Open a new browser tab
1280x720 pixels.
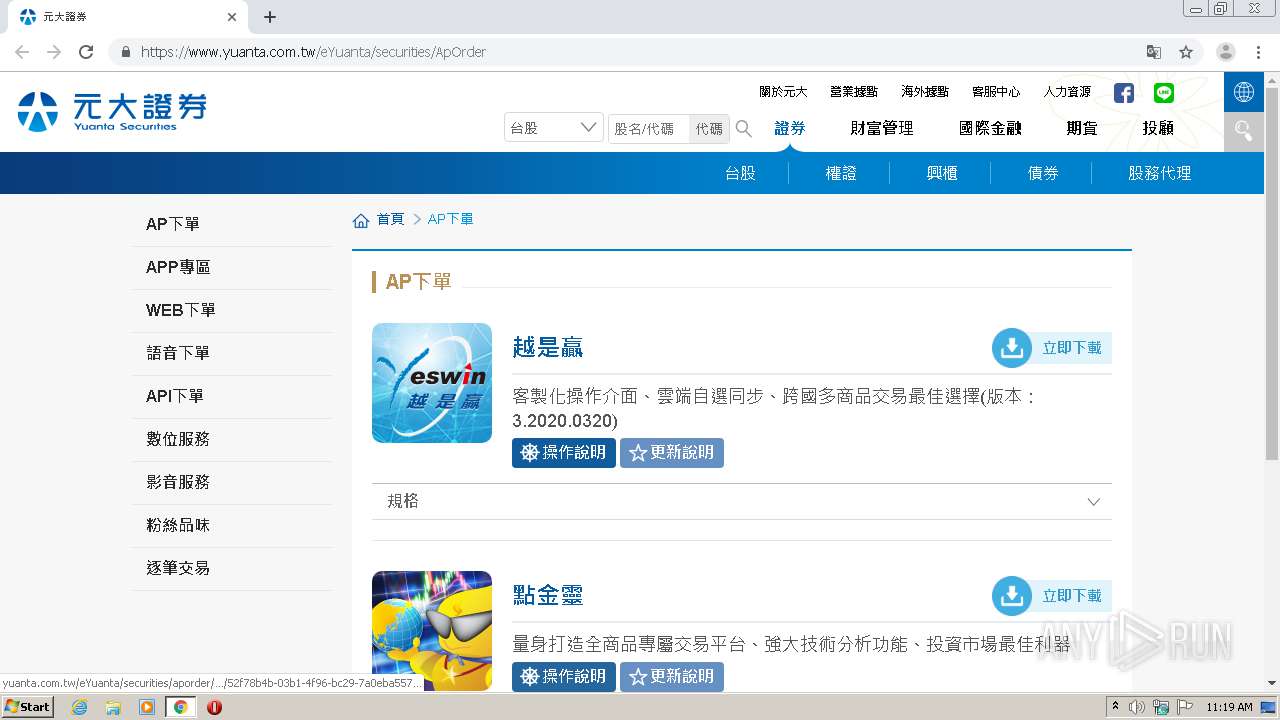[270, 17]
